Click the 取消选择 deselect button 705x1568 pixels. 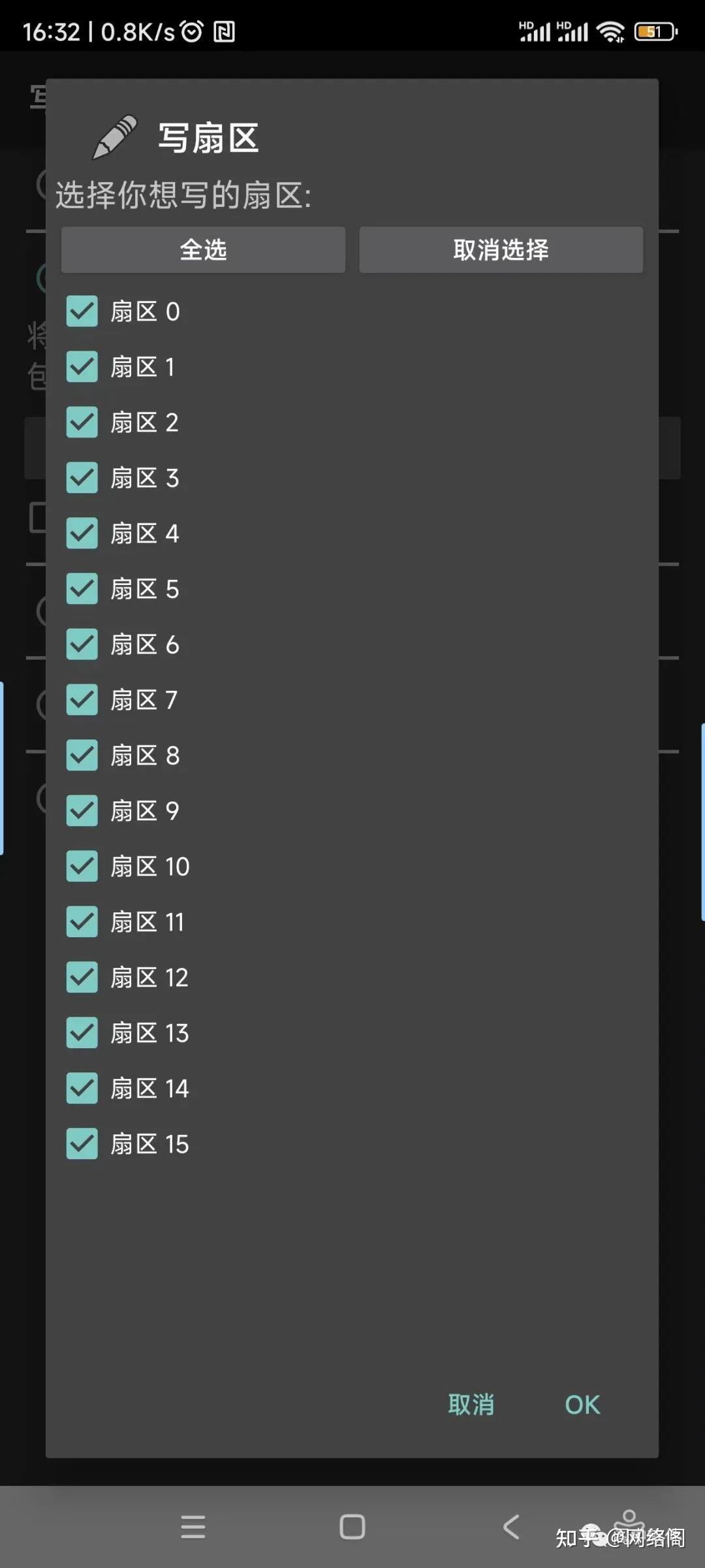(501, 249)
